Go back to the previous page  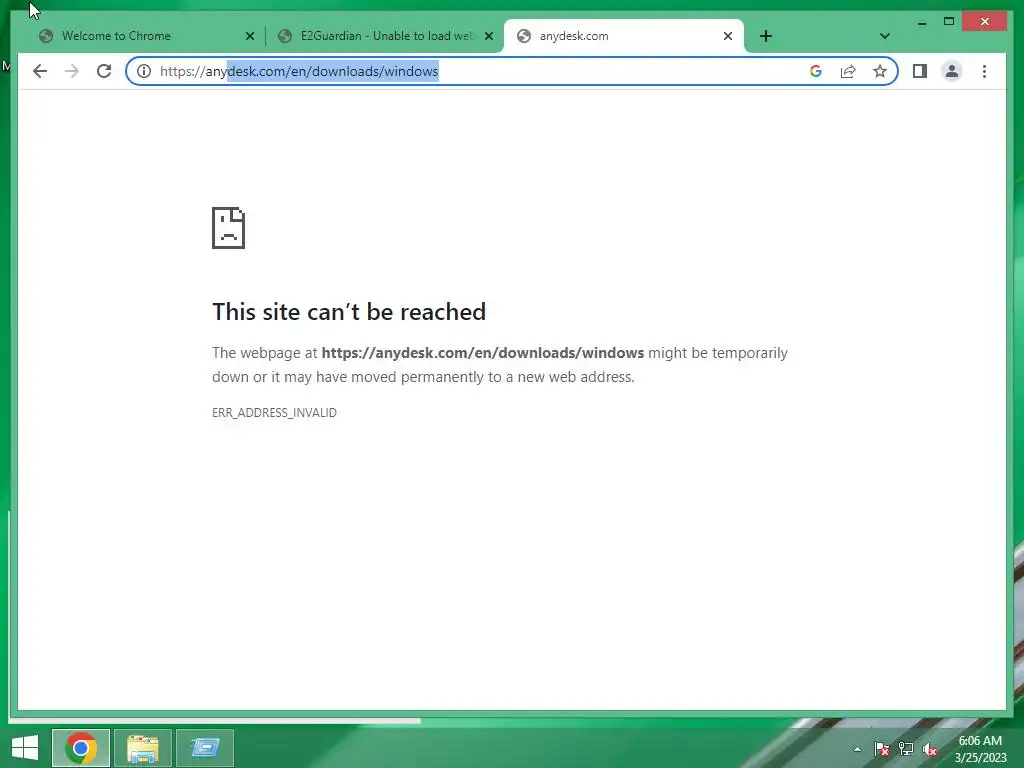pyautogui.click(x=40, y=71)
